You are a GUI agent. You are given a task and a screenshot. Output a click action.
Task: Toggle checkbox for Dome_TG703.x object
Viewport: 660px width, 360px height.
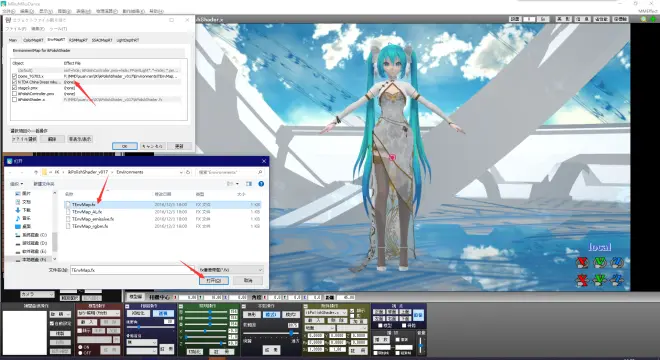[x=15, y=76]
